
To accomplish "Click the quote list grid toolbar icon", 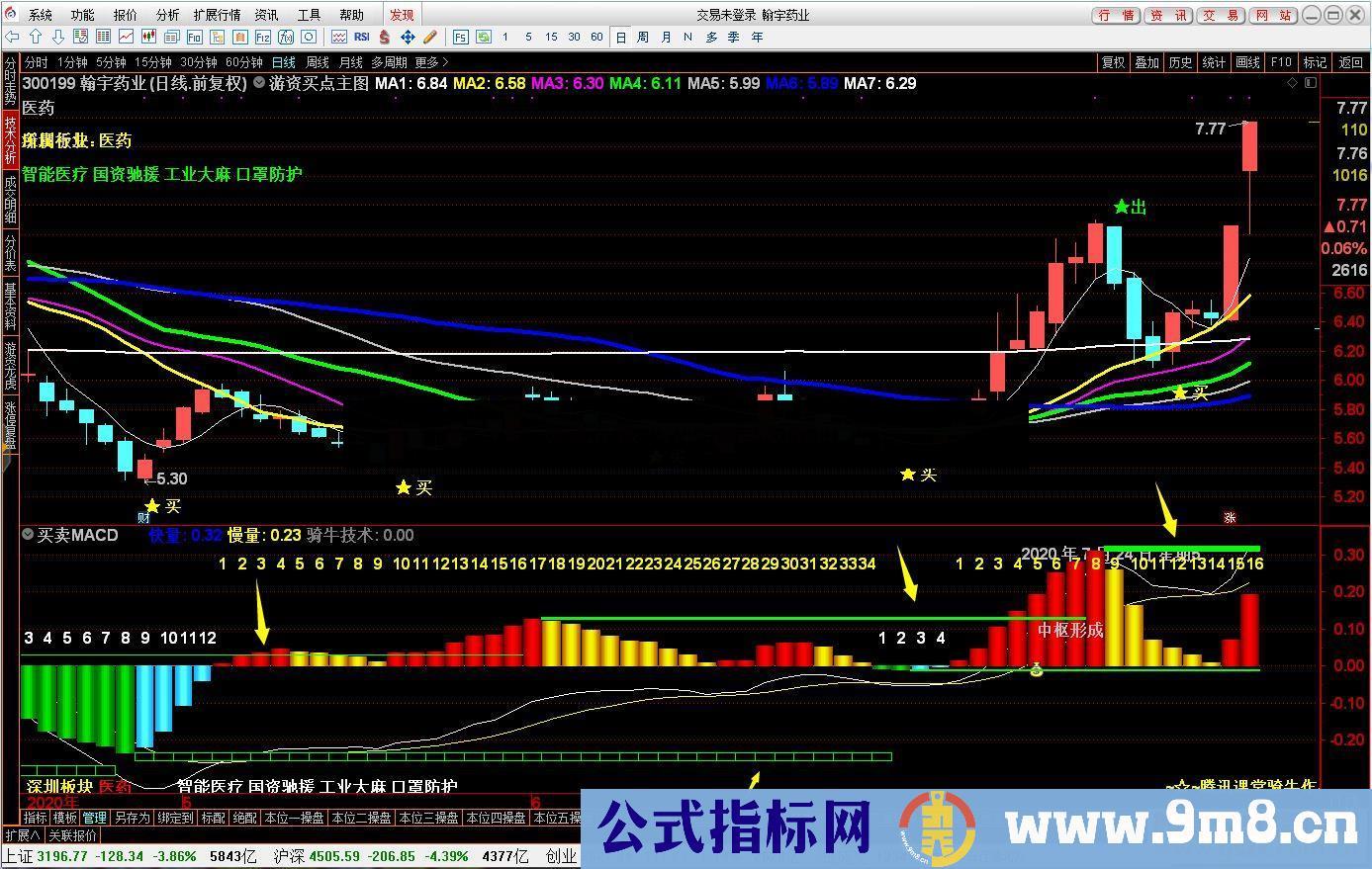I will click(106, 37).
